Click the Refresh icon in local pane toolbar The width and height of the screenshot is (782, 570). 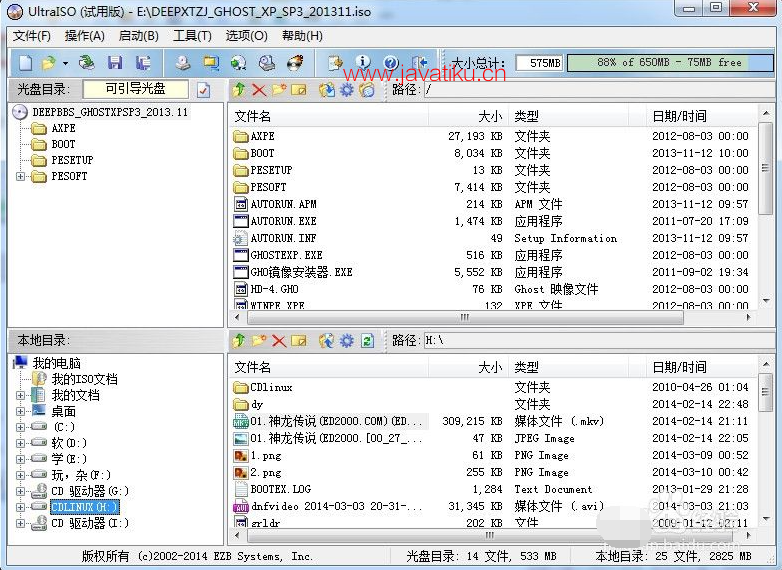pyautogui.click(x=368, y=341)
